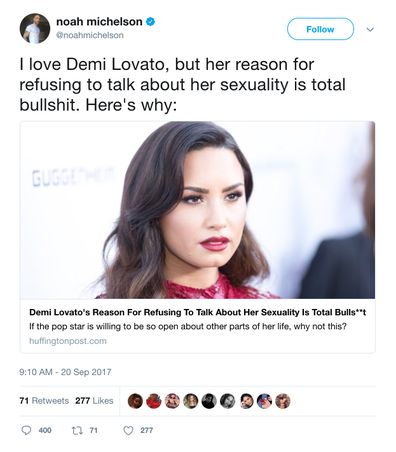Click the last liker avatar in the row
Image resolution: width=396 pixels, height=452 pixels.
[283, 401]
